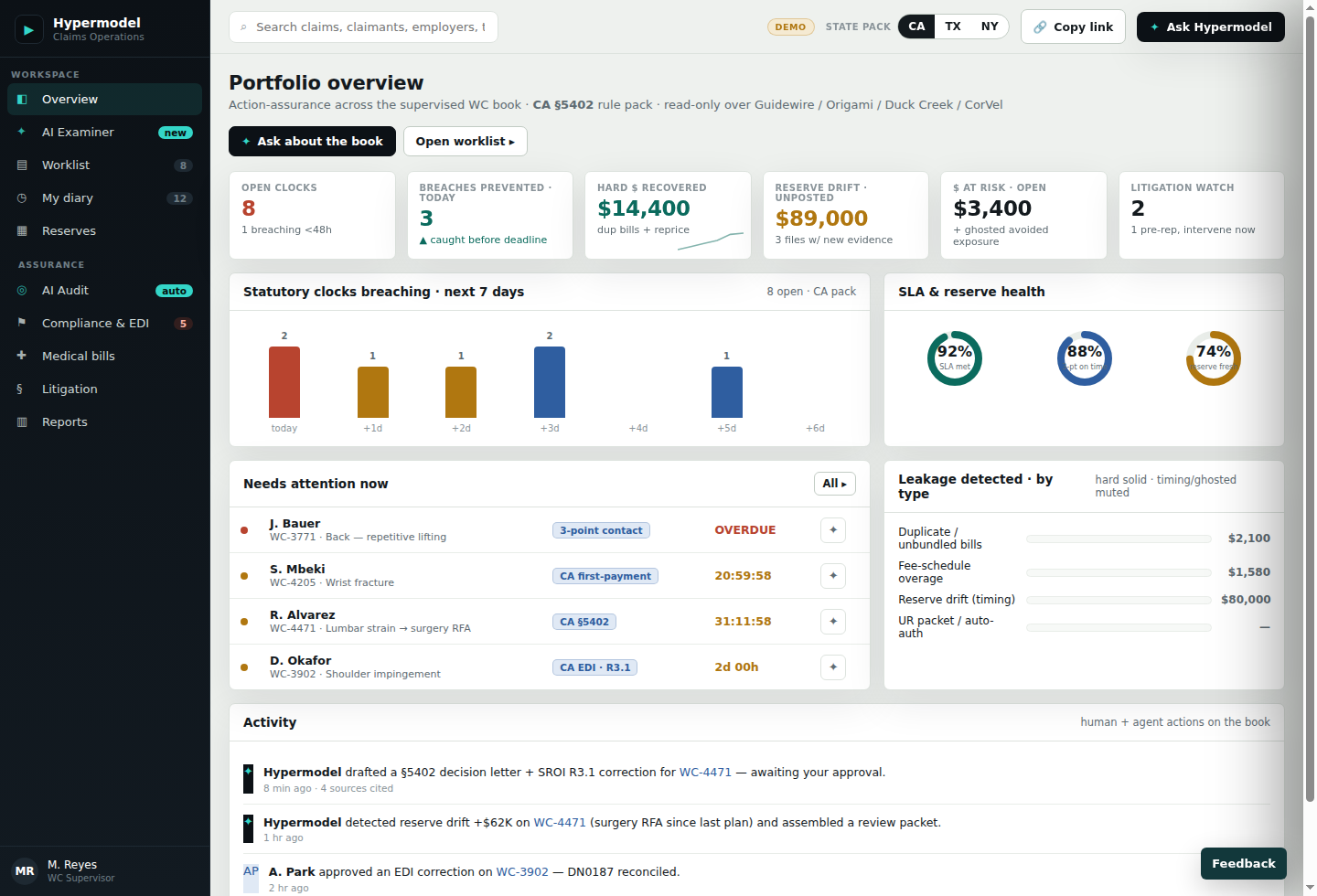The height and width of the screenshot is (896, 1317).
Task: Click the Compliance & EDI flag icon
Action: pyautogui.click(x=22, y=324)
